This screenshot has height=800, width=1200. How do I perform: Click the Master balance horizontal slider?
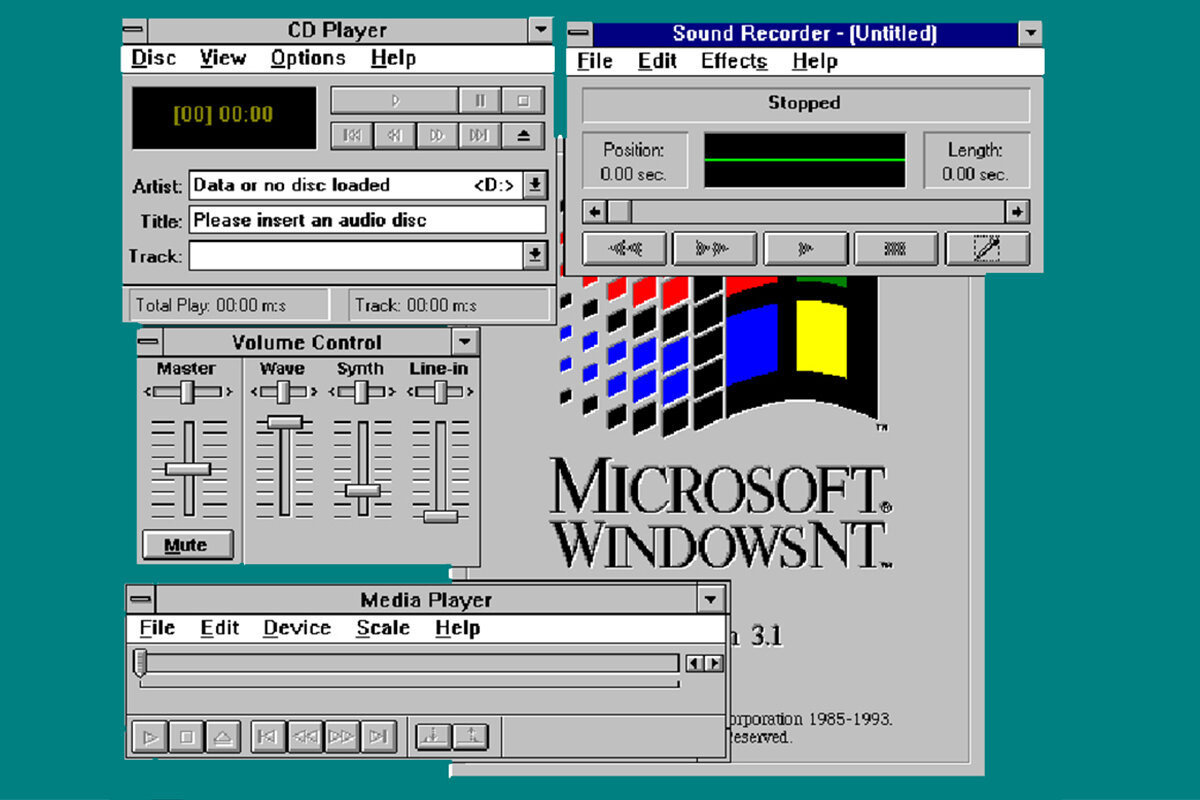point(188,392)
